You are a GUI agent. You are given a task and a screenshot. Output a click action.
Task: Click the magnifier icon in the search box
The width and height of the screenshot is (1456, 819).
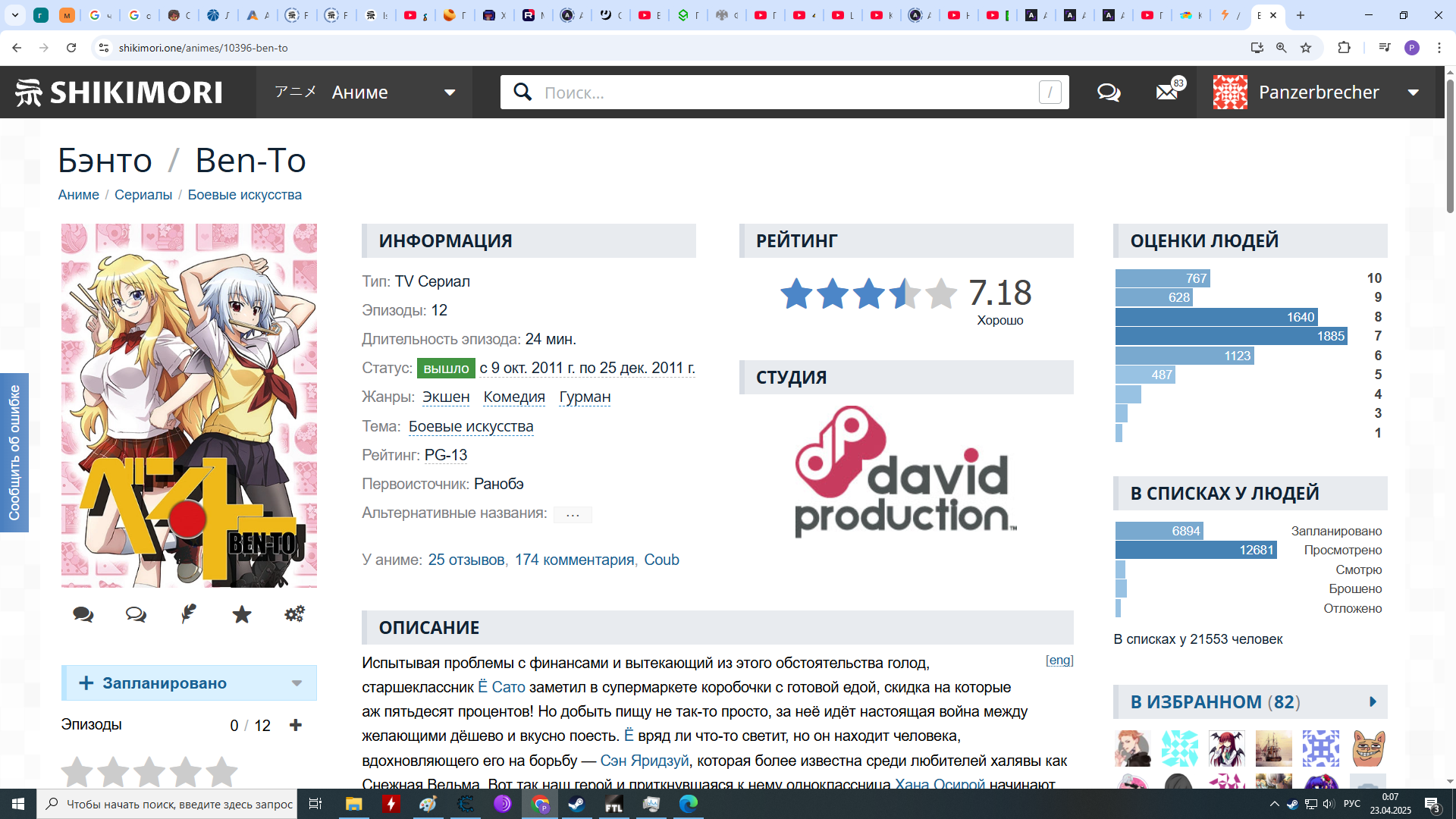522,93
